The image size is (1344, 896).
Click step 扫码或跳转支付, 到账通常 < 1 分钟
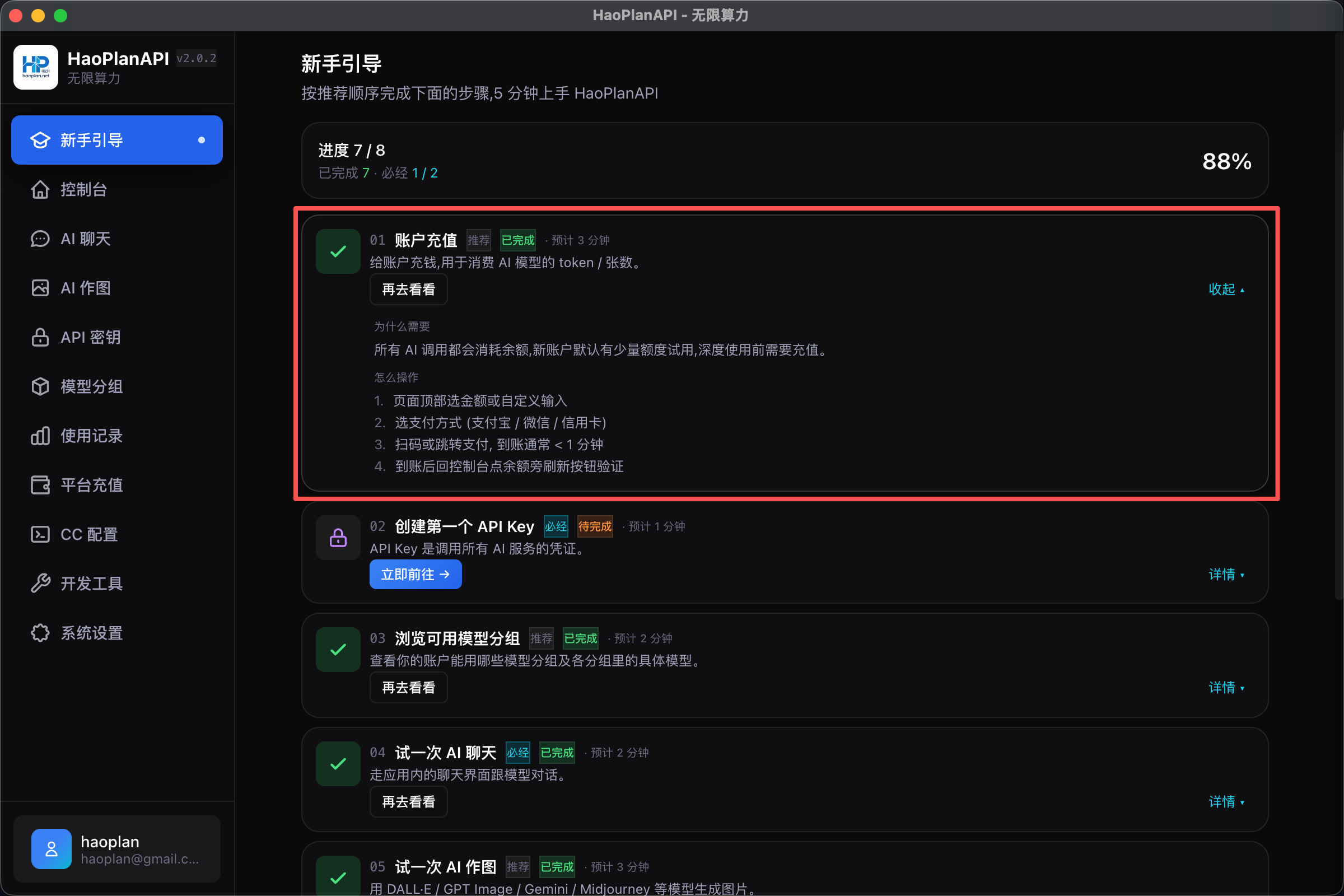pos(488,445)
